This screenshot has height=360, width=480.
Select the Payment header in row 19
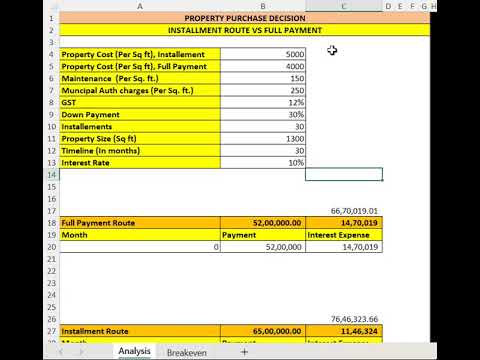[x=263, y=235]
